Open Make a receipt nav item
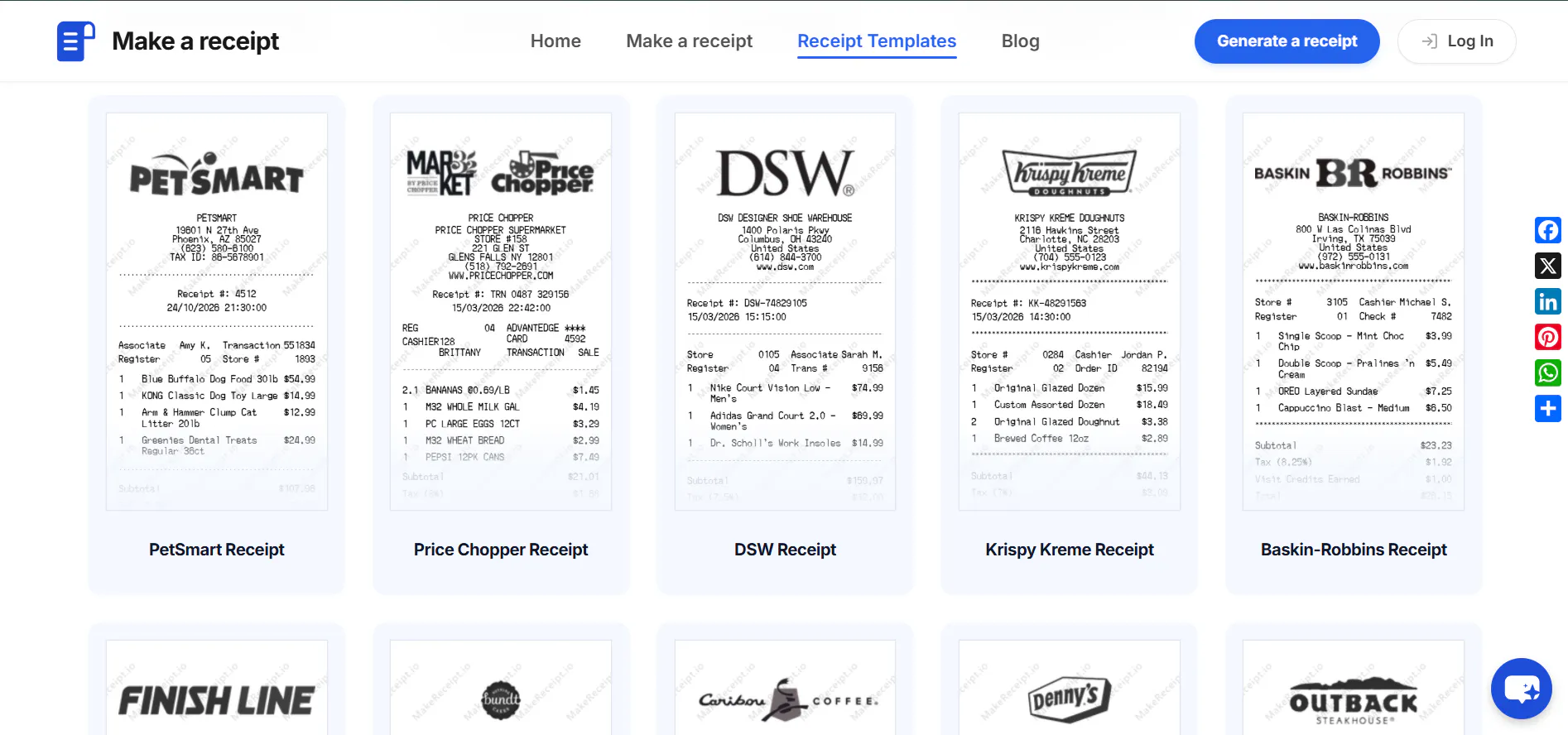Screen dimensions: 1568x735 point(689,41)
